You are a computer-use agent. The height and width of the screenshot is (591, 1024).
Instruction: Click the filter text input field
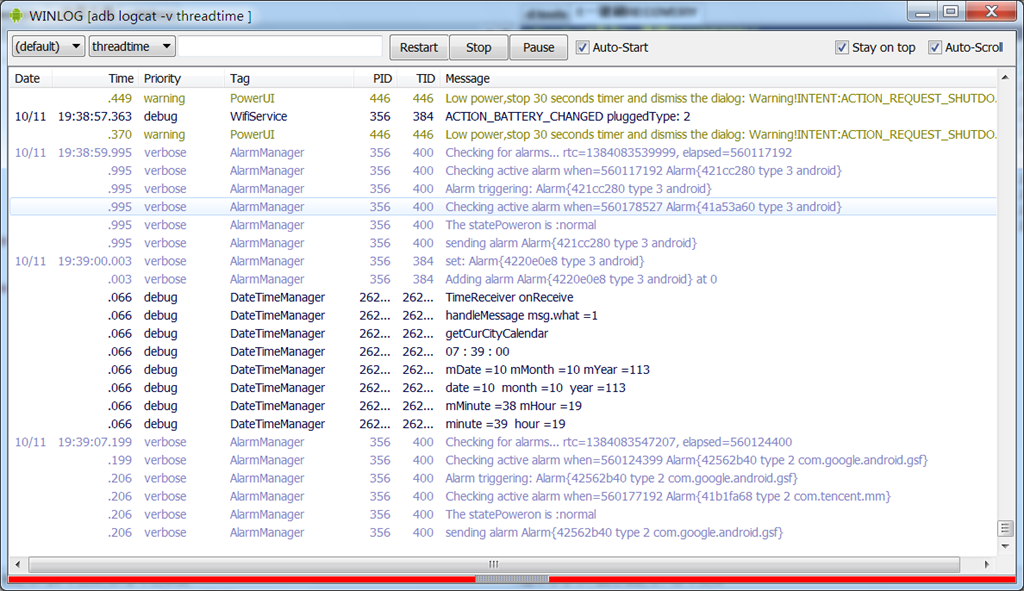coord(280,47)
